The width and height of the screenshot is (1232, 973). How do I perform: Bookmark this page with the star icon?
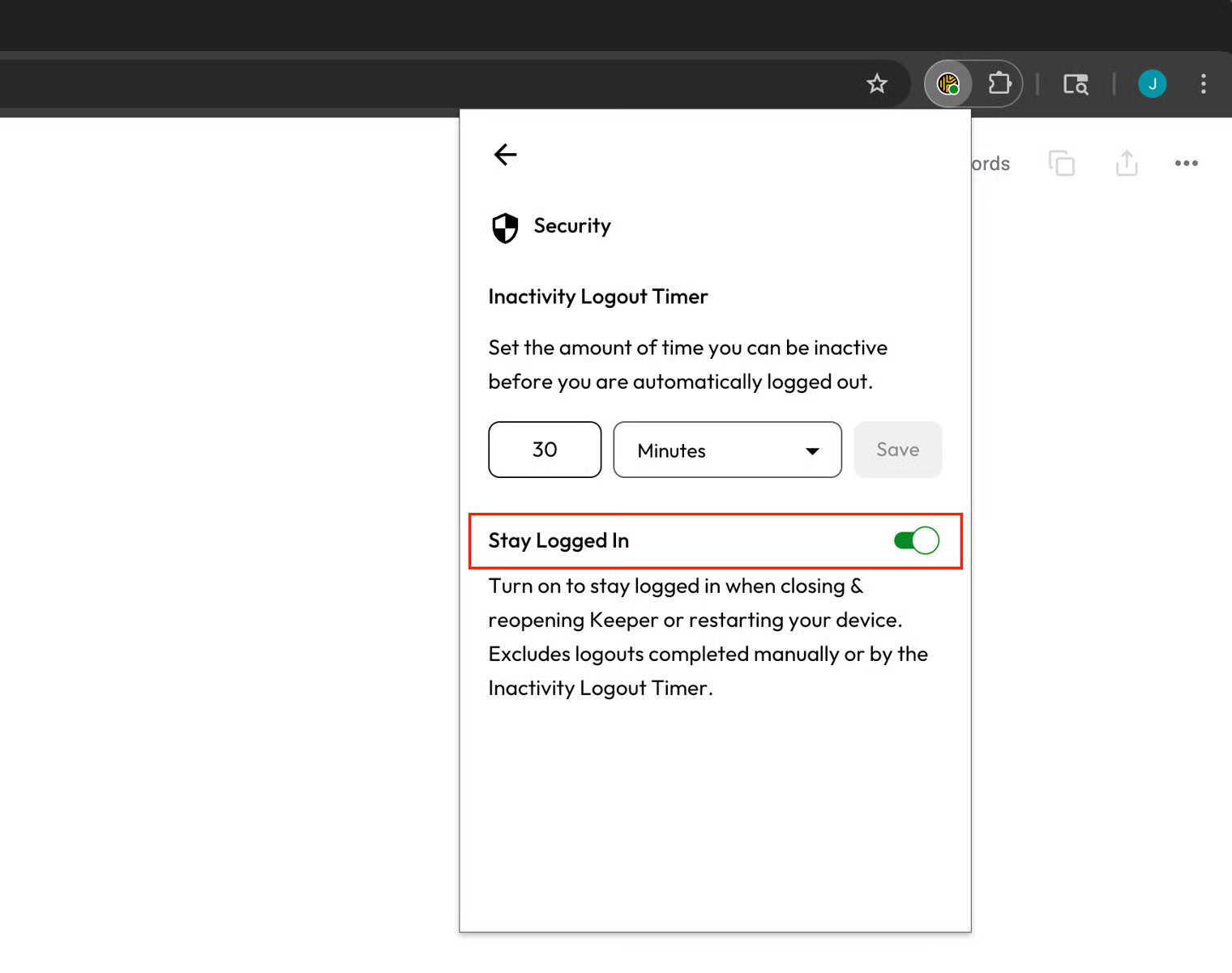877,83
